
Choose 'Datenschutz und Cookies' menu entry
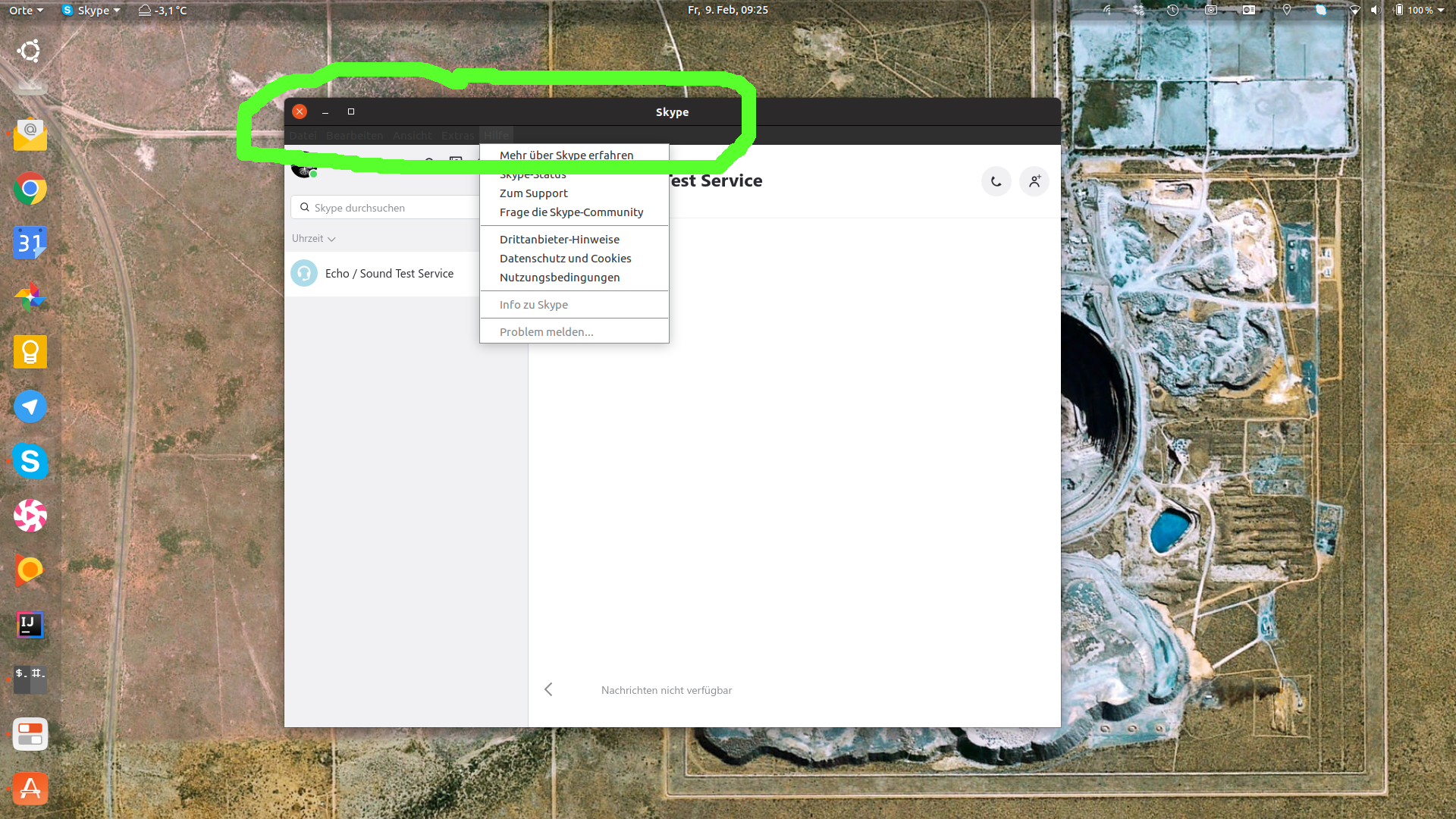565,259
